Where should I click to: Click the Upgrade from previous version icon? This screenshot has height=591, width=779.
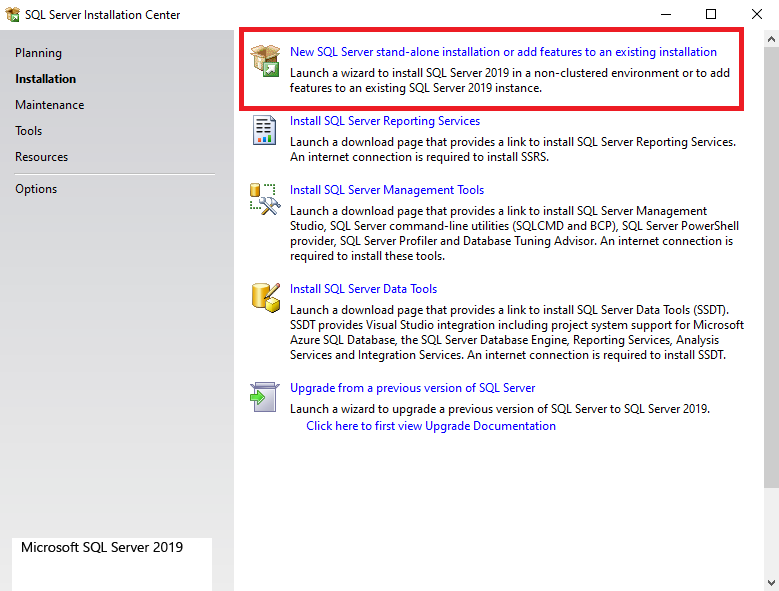coord(264,397)
